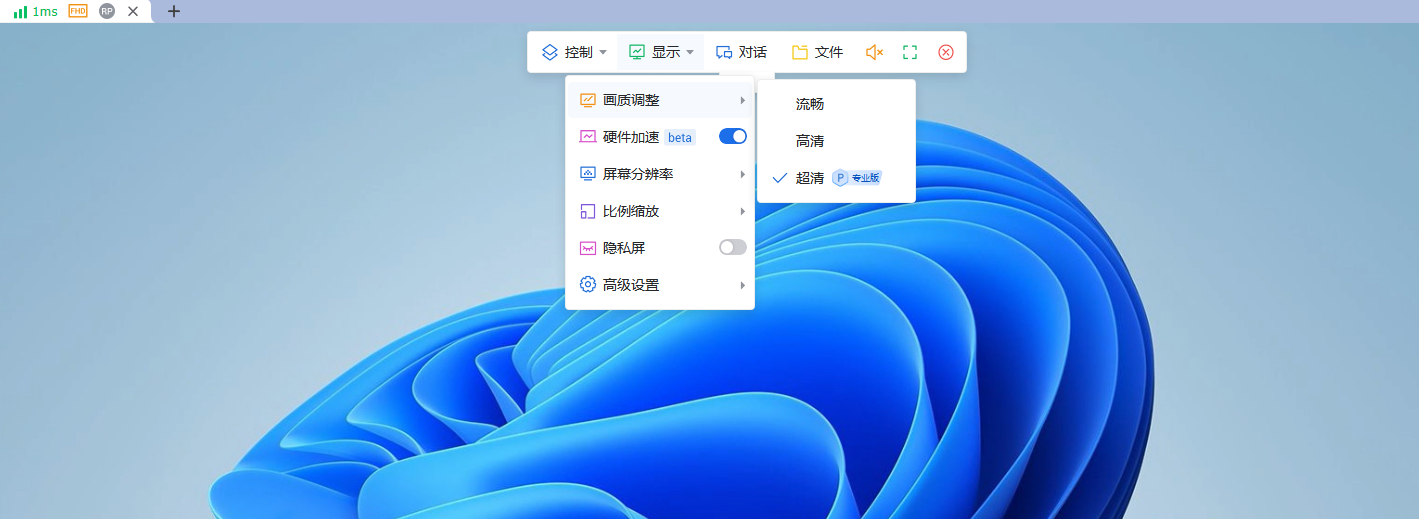Click the 画质调整 orange icon
This screenshot has height=519, width=1419.
click(x=588, y=100)
